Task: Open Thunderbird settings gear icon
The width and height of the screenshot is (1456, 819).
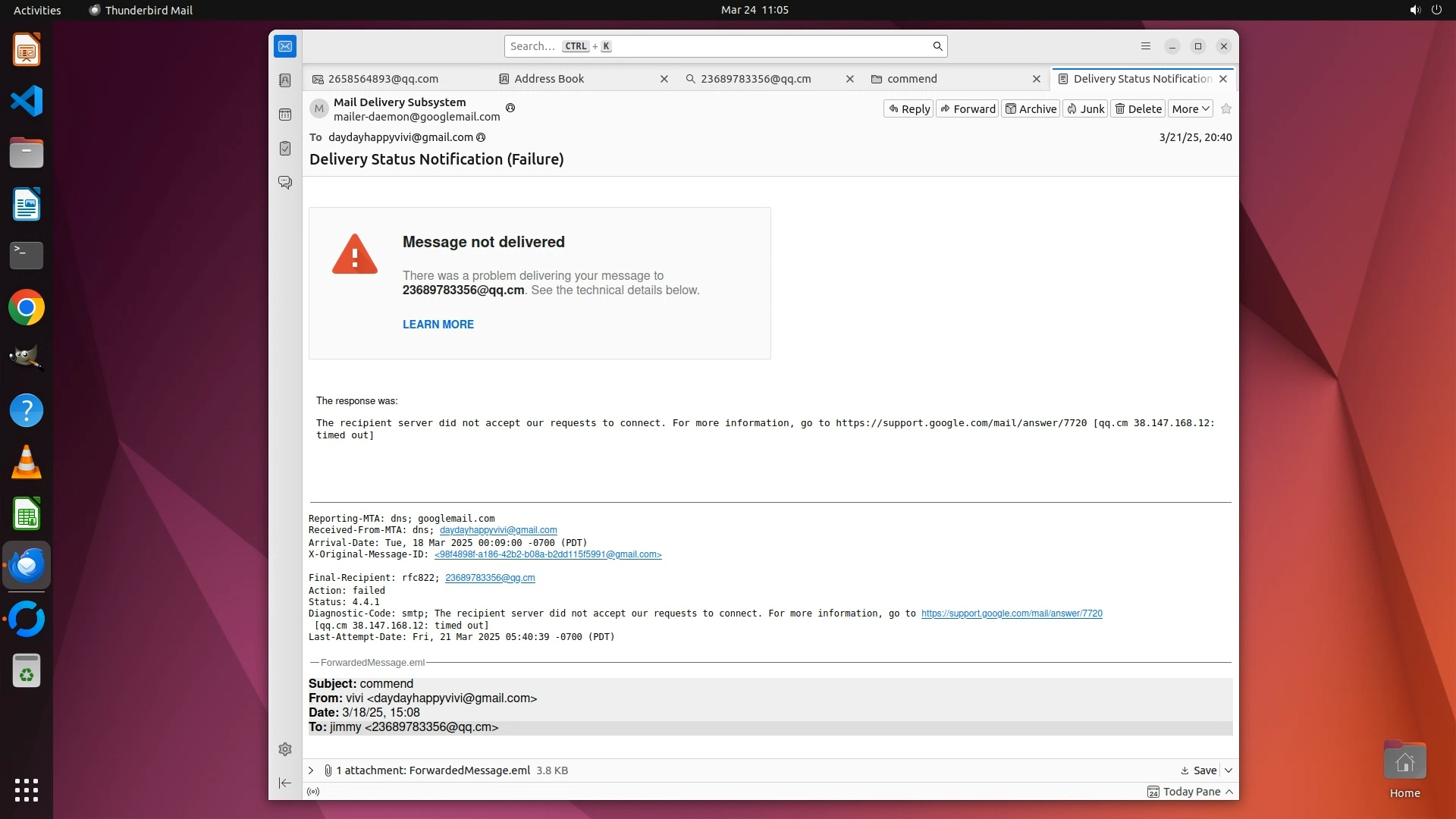Action: [285, 749]
